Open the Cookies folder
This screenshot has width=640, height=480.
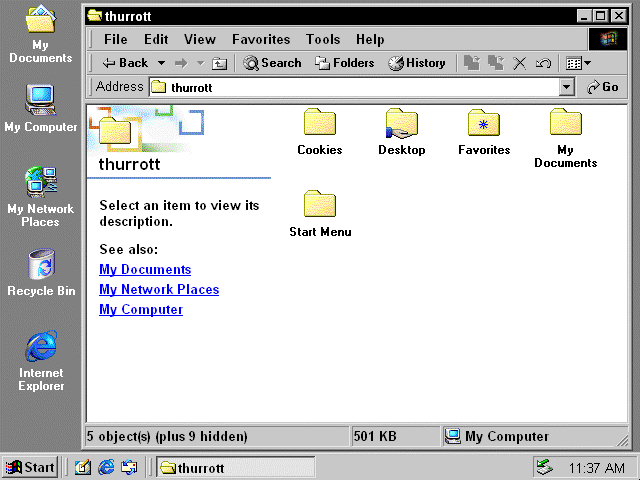coord(319,124)
